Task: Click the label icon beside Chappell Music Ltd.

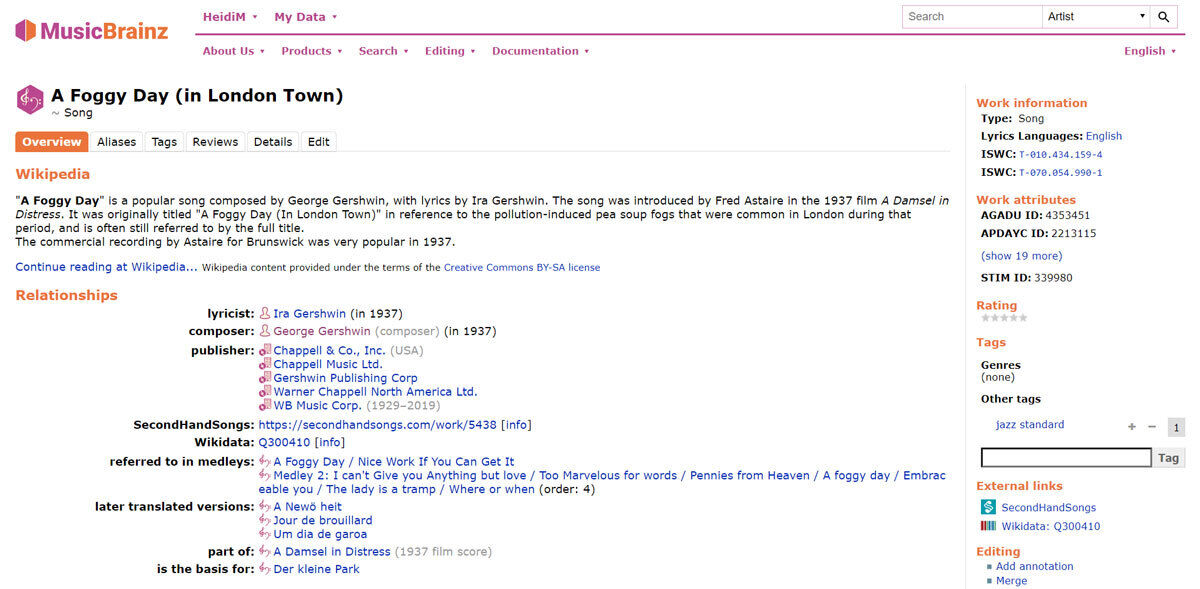Action: pyautogui.click(x=265, y=365)
